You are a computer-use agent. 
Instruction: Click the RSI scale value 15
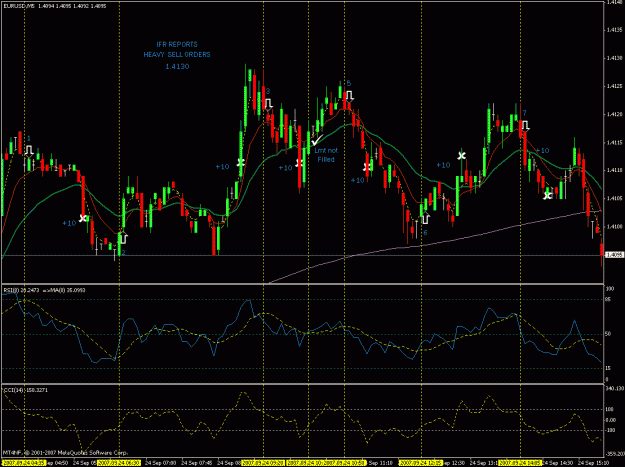click(608, 368)
